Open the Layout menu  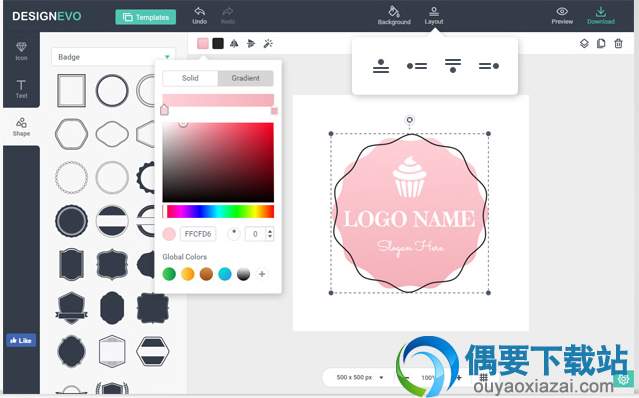point(434,15)
